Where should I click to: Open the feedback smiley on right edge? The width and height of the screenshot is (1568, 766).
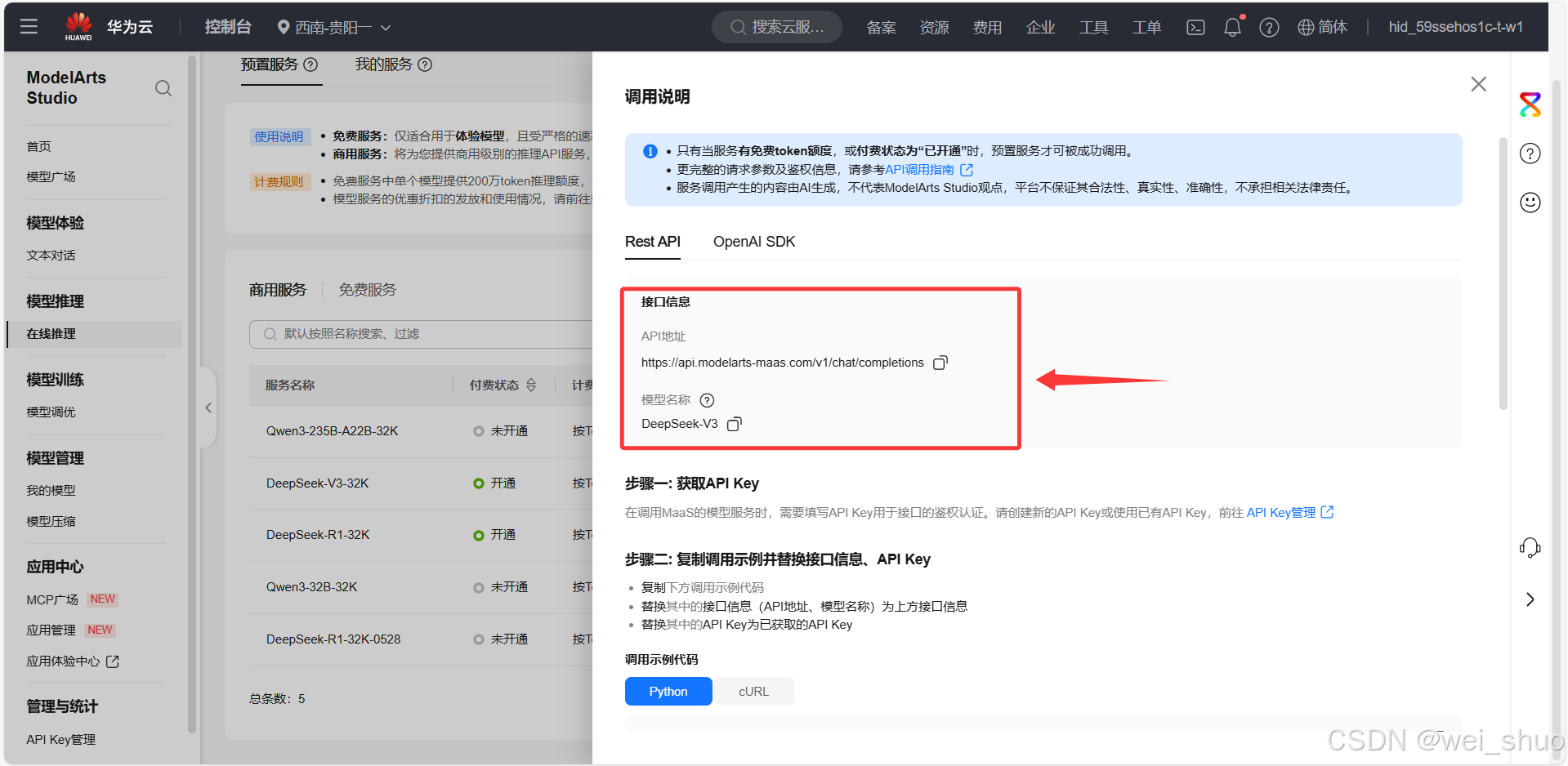click(x=1530, y=202)
